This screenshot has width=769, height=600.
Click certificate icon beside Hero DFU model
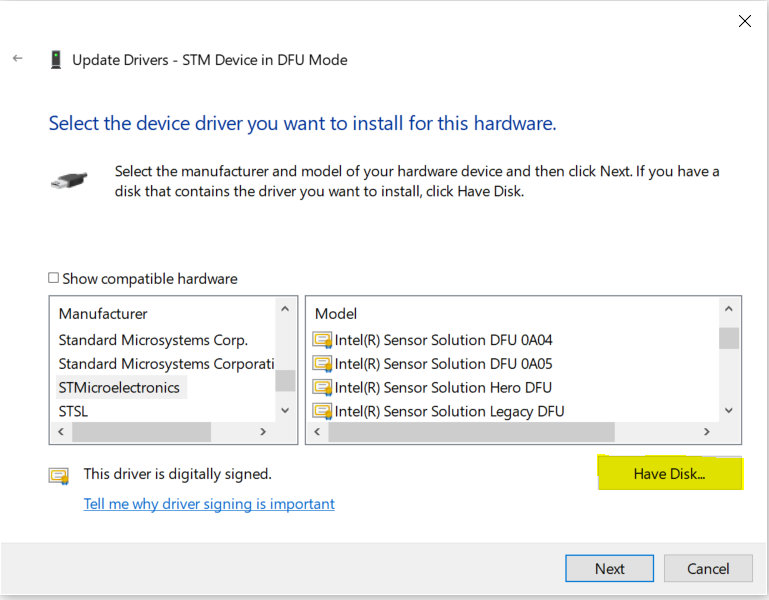pyautogui.click(x=322, y=388)
